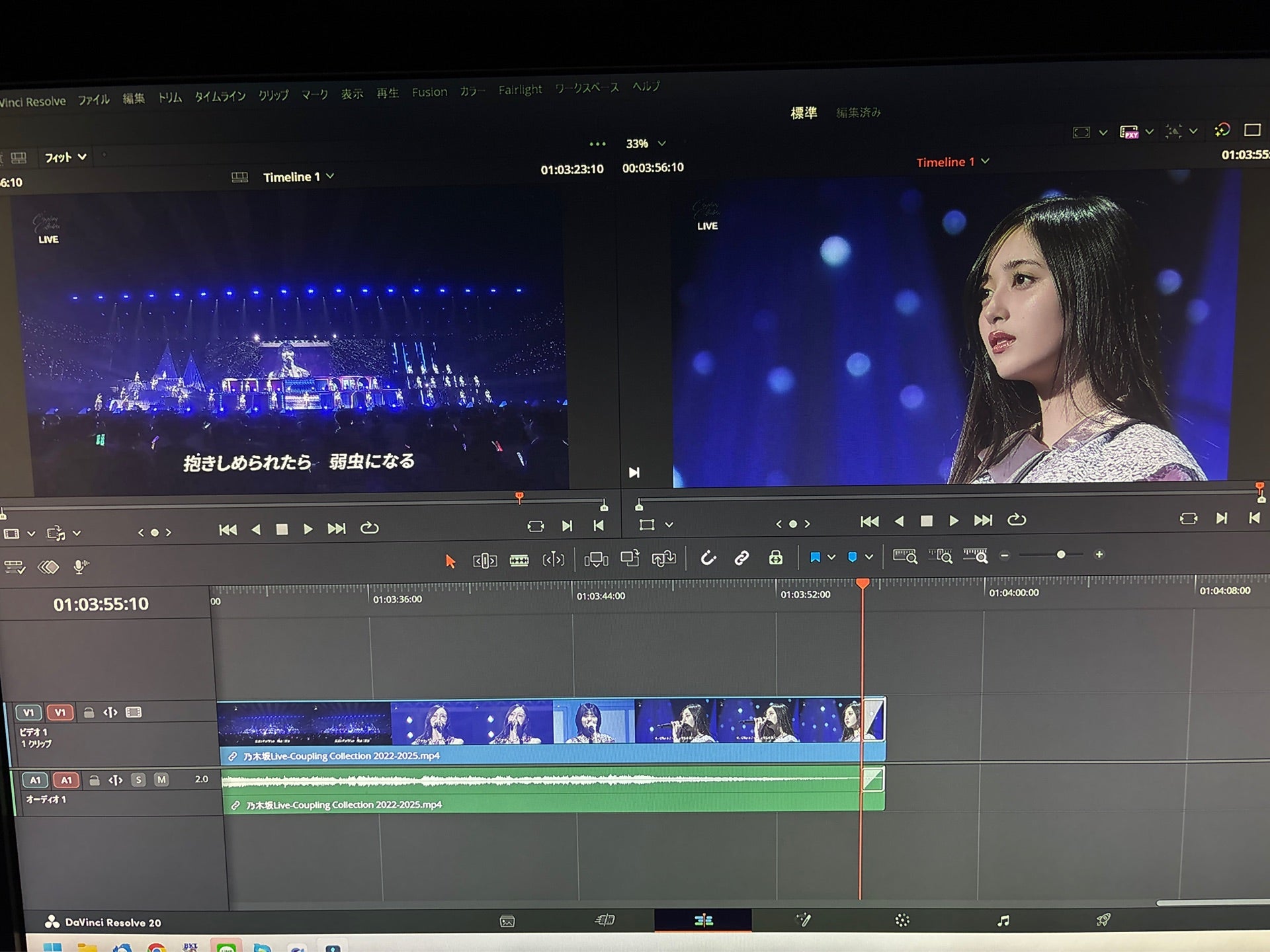1270x952 pixels.
Task: Activate the Trim Edit mode tool
Action: (x=485, y=561)
